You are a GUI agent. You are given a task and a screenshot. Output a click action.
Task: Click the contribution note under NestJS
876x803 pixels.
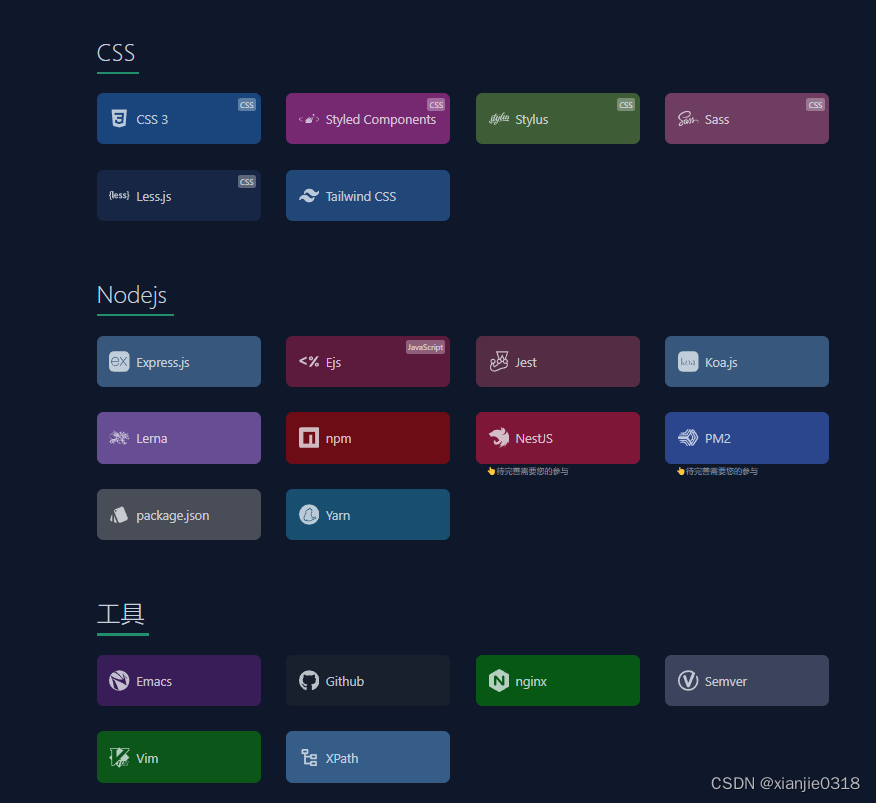tap(528, 471)
